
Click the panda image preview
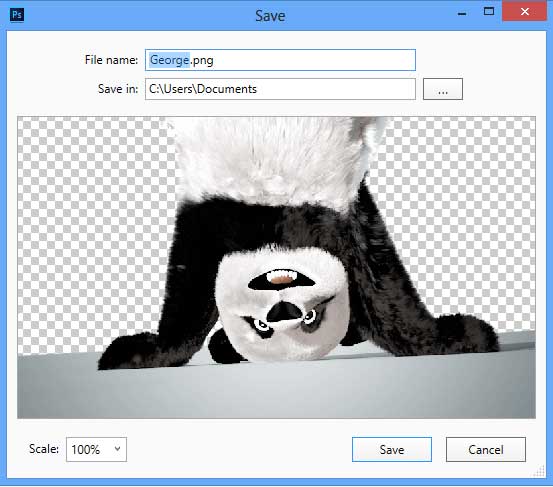(276, 267)
